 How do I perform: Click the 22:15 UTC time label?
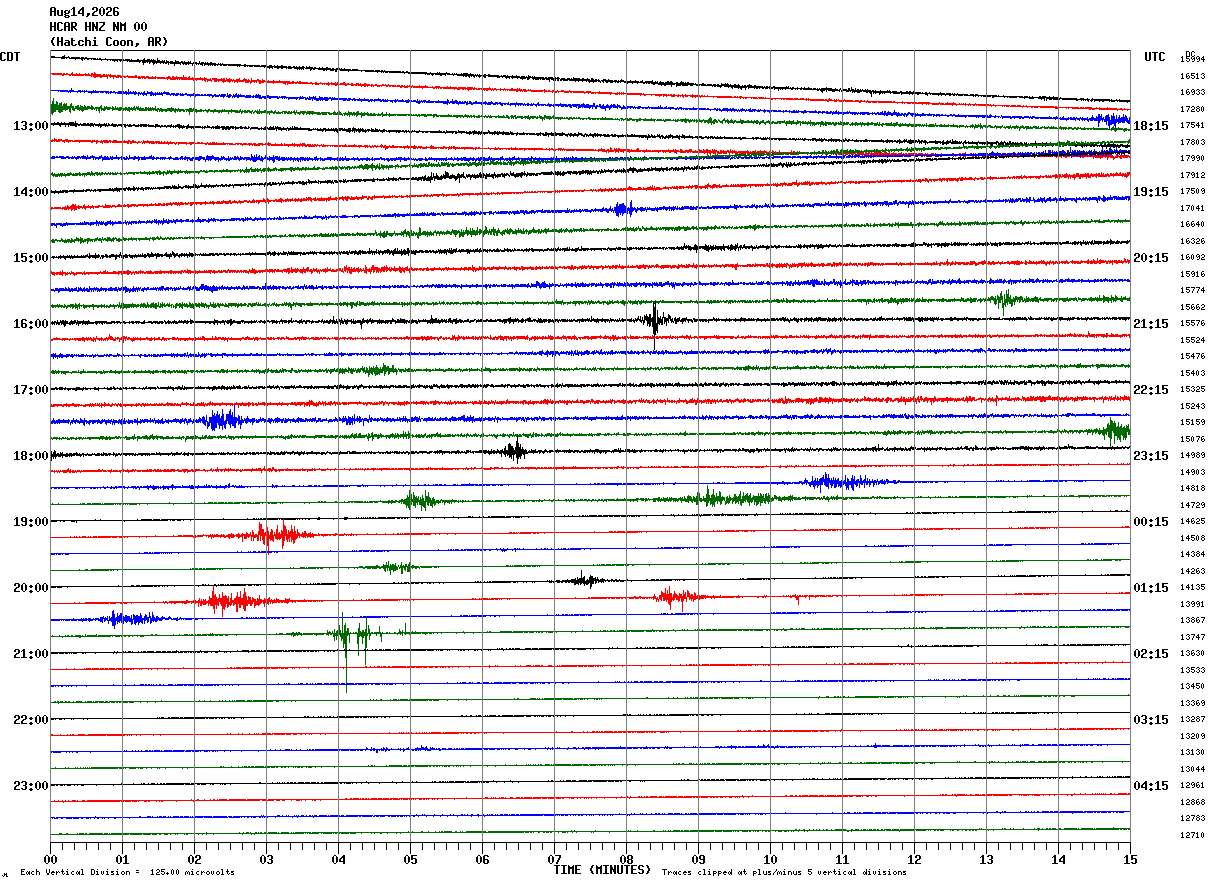coord(1151,390)
